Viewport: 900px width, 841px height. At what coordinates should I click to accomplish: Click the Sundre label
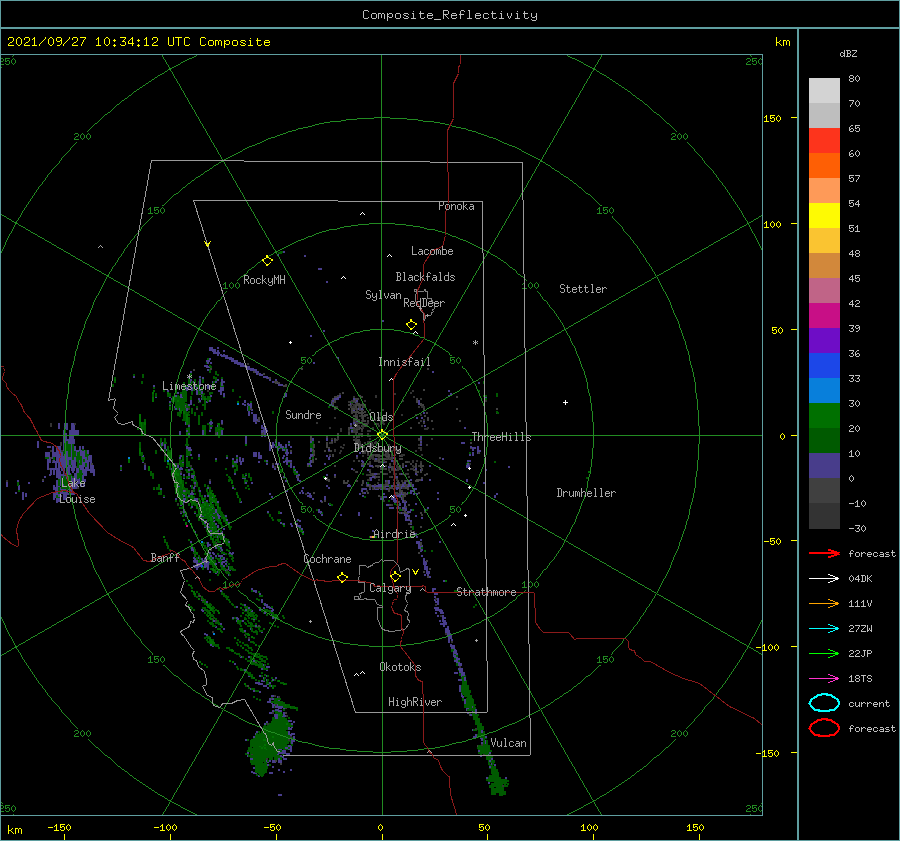coord(303,414)
